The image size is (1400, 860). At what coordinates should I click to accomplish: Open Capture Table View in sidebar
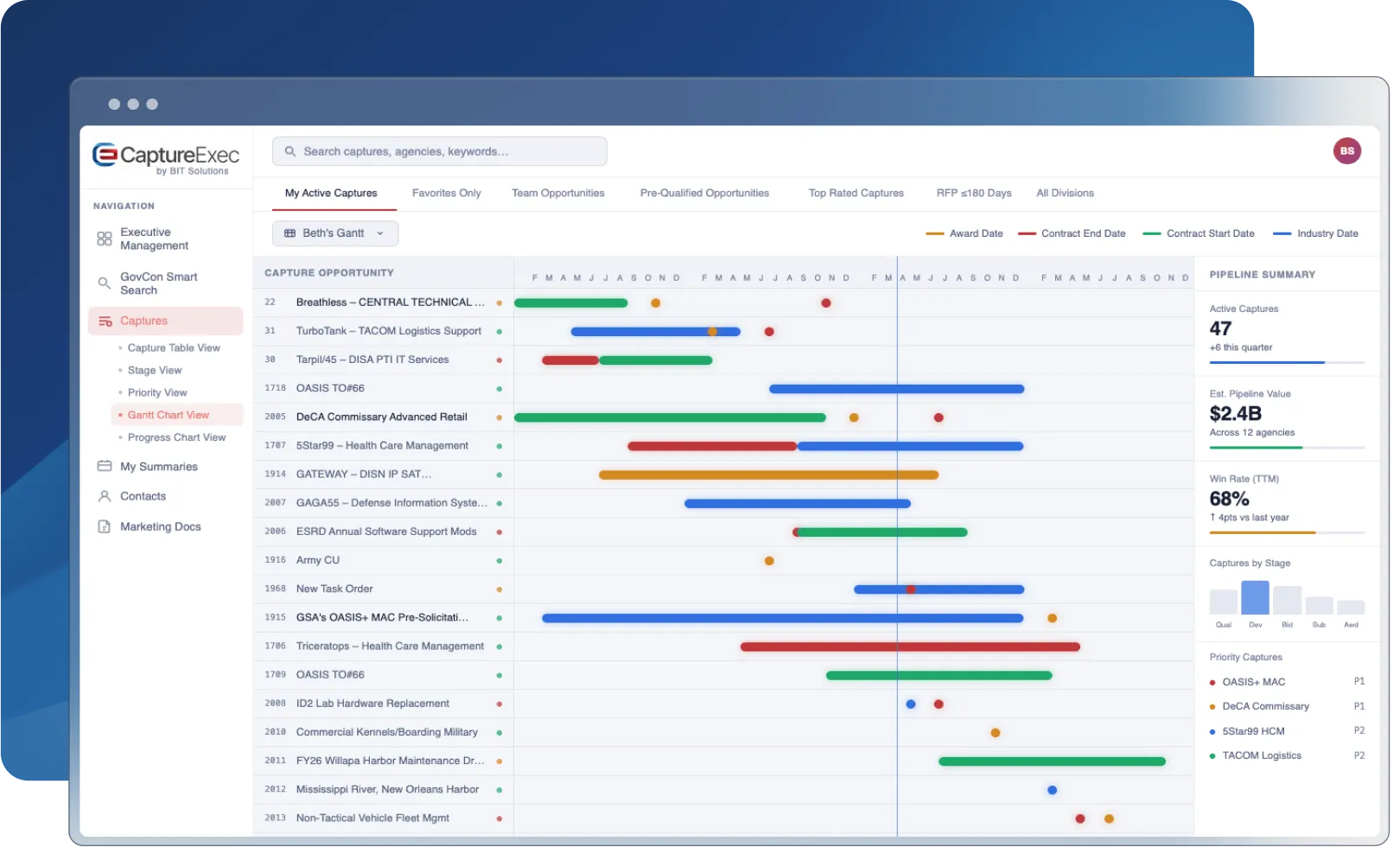click(x=174, y=348)
